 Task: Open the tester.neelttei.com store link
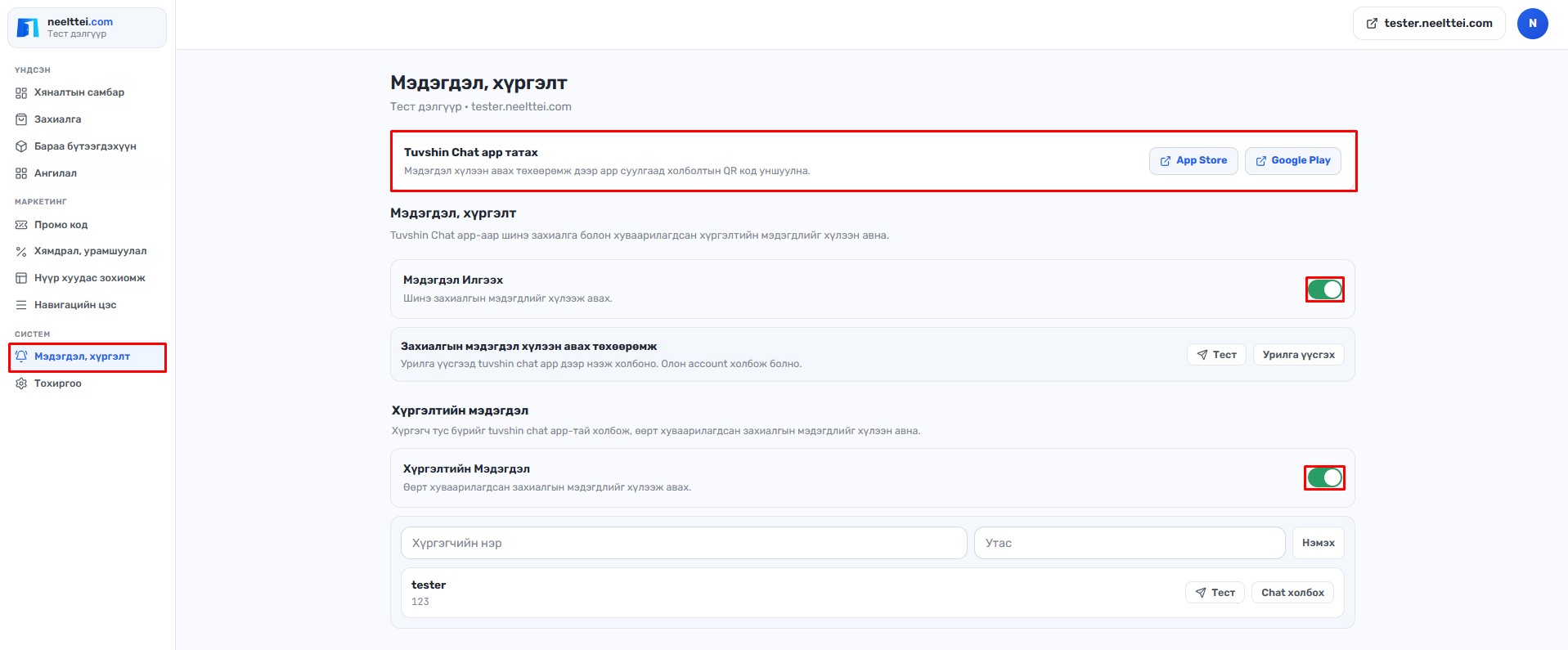[x=1429, y=24]
